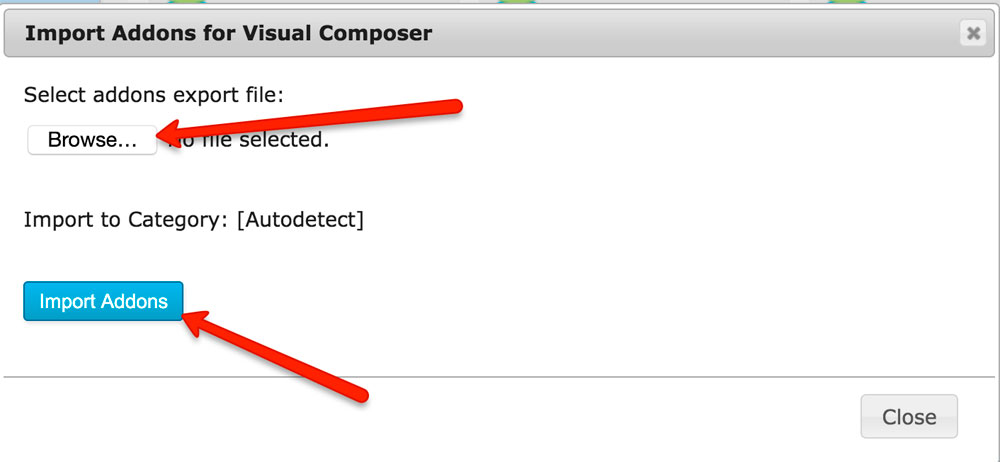
Task: Dismiss dialog with the X icon
Action: [x=973, y=33]
